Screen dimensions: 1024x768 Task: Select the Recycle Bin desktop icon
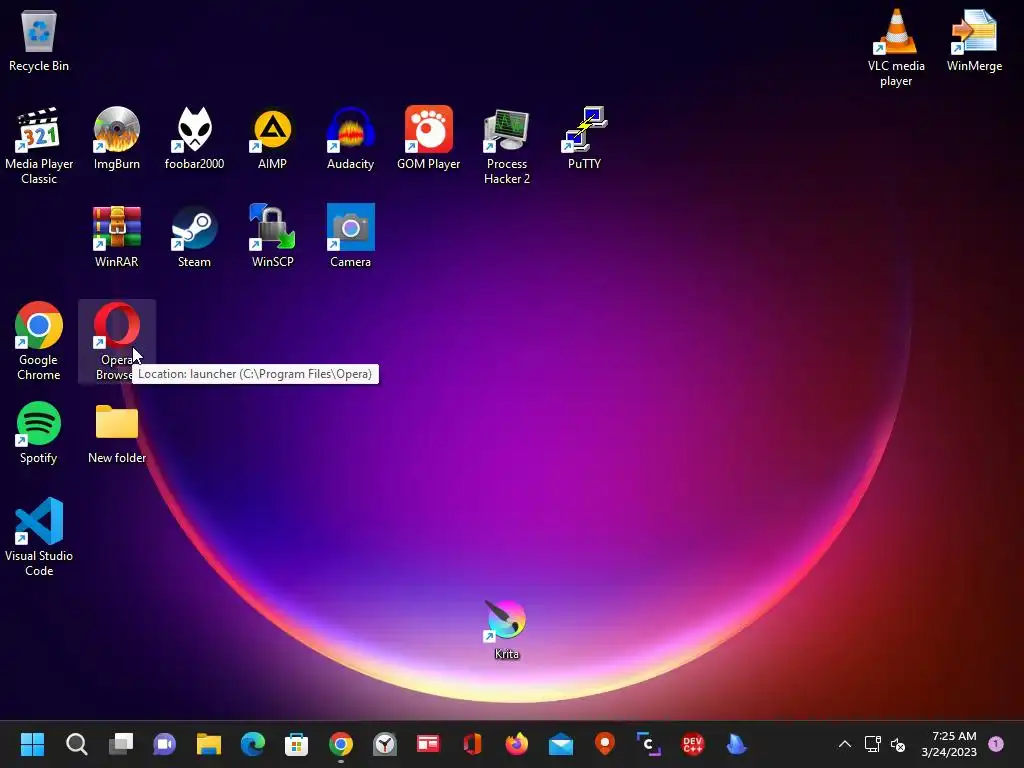point(39,40)
